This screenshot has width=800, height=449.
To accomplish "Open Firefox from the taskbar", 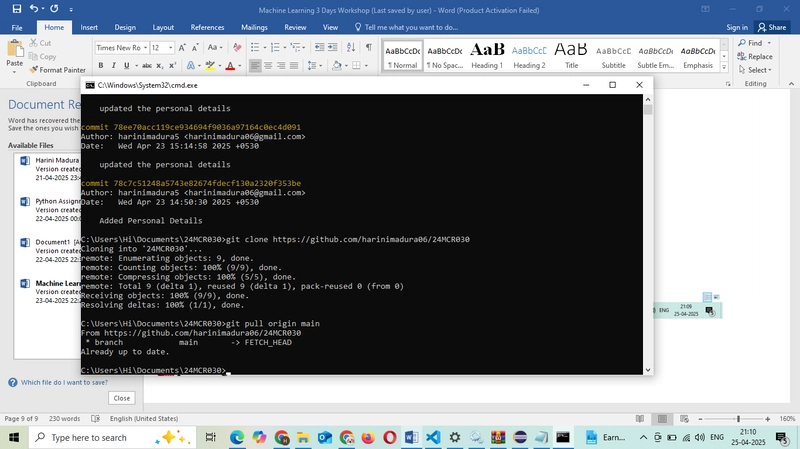I will tap(368, 437).
